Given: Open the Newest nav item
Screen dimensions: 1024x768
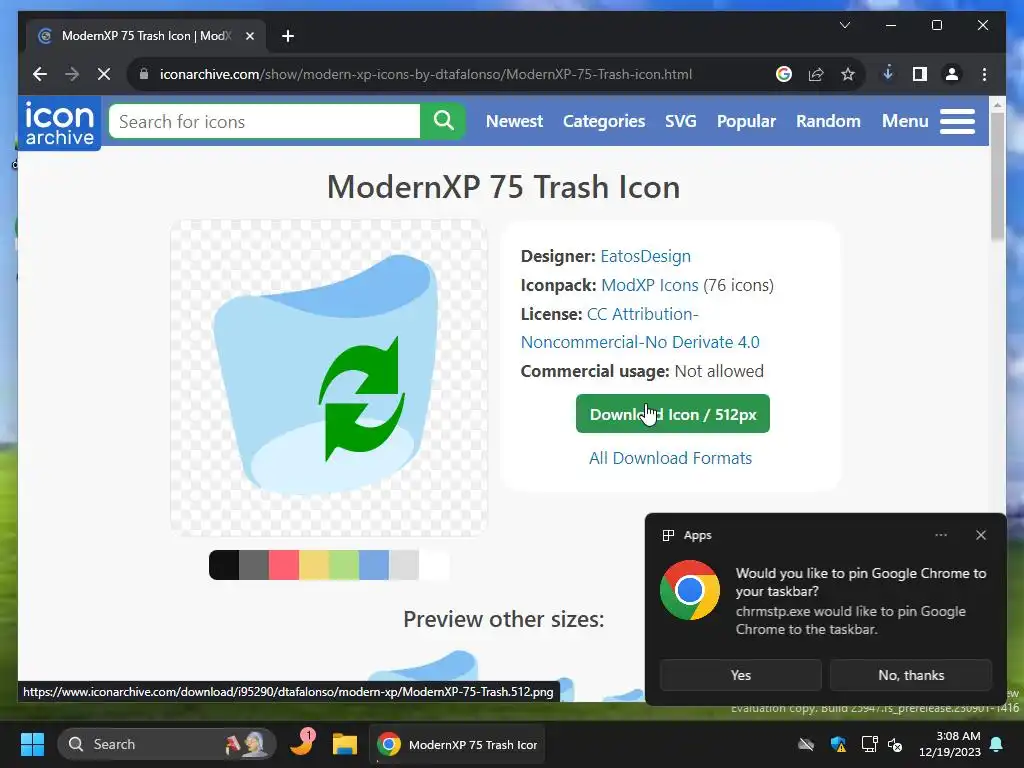Looking at the screenshot, I should coord(514,121).
